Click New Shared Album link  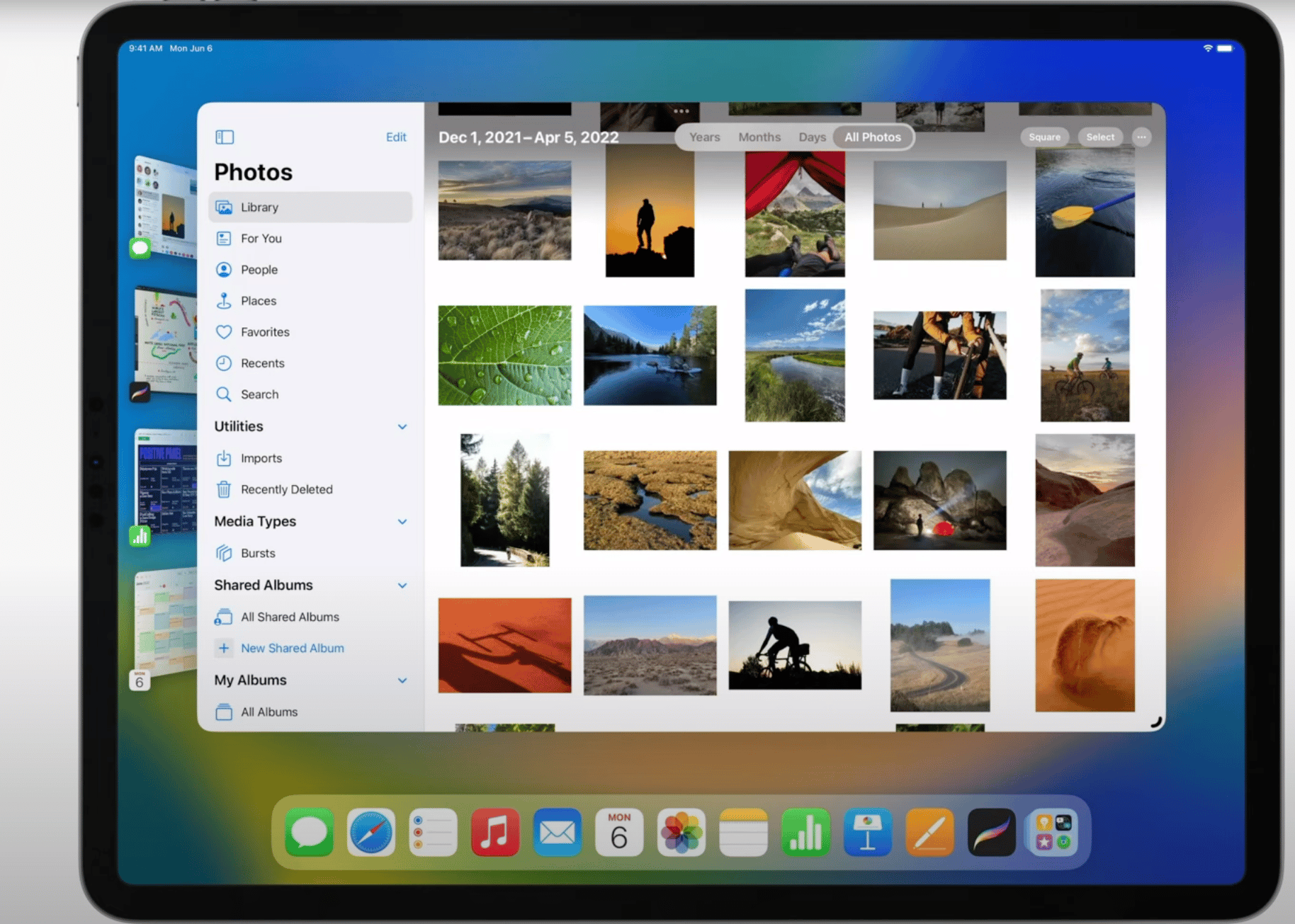click(x=292, y=648)
